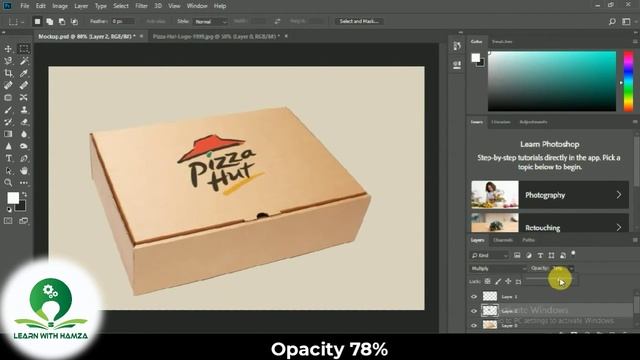Click the Search magnifier icon top right
The width and height of the screenshot is (640, 360).
pyautogui.click(x=612, y=22)
